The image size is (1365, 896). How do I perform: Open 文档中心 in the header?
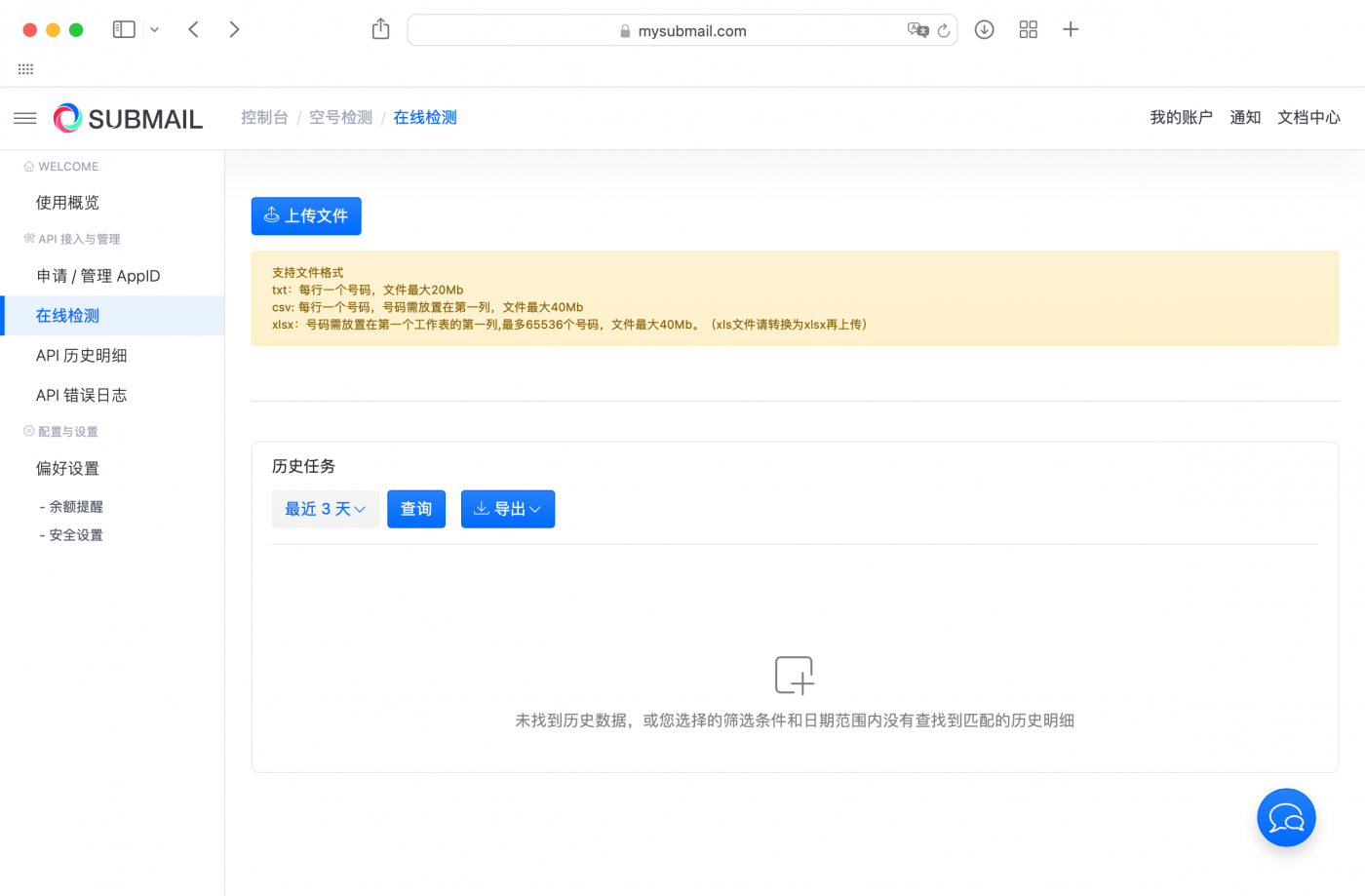1308,117
